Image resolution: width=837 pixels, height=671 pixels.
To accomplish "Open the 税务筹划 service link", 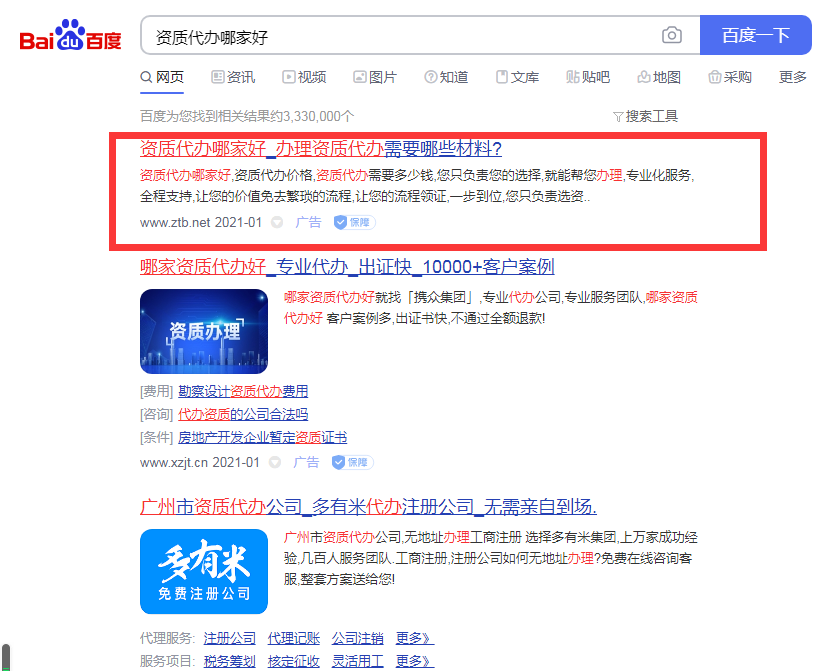I will [229, 661].
